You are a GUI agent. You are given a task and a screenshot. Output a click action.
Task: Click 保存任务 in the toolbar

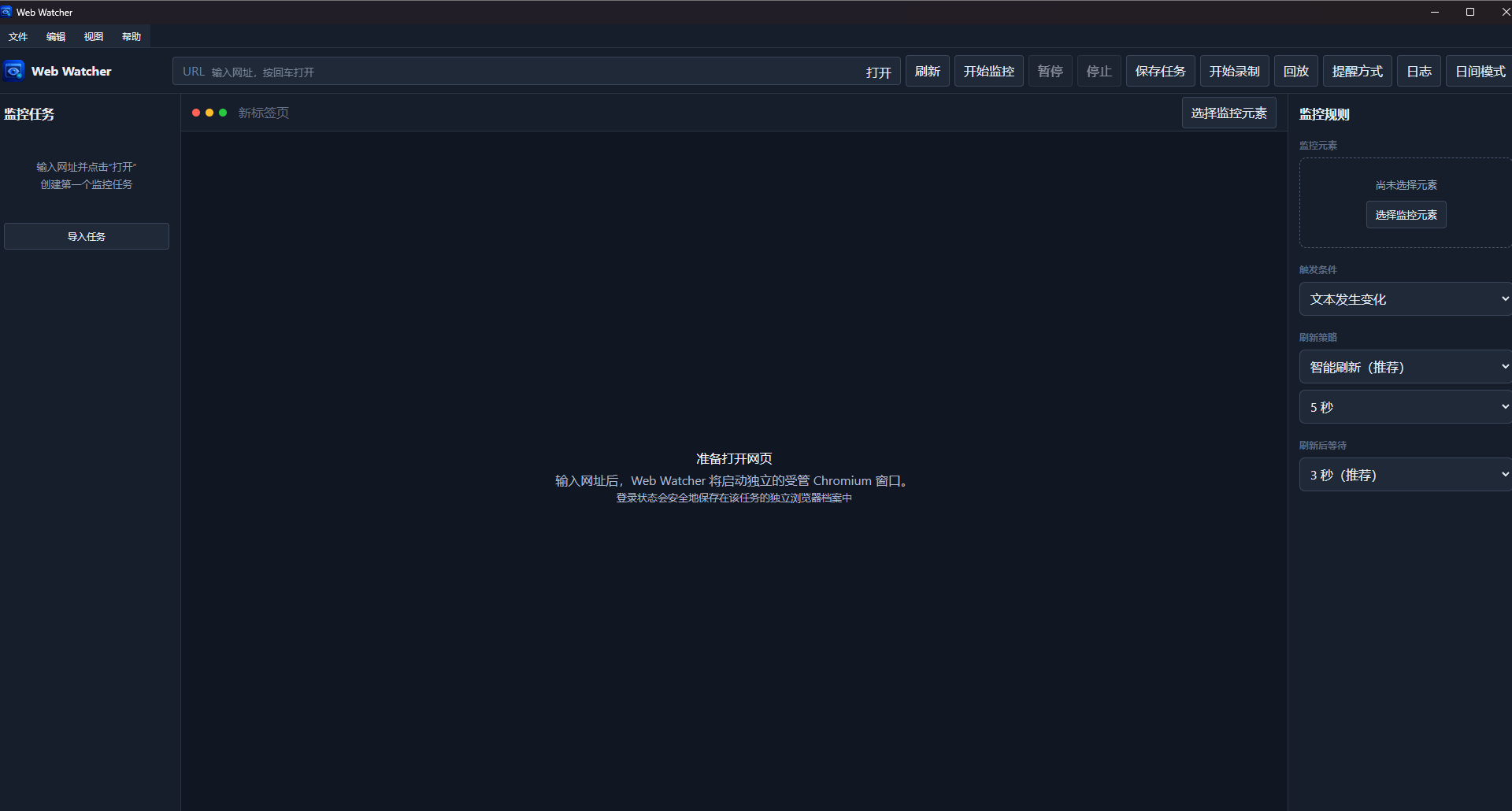pyautogui.click(x=1161, y=71)
